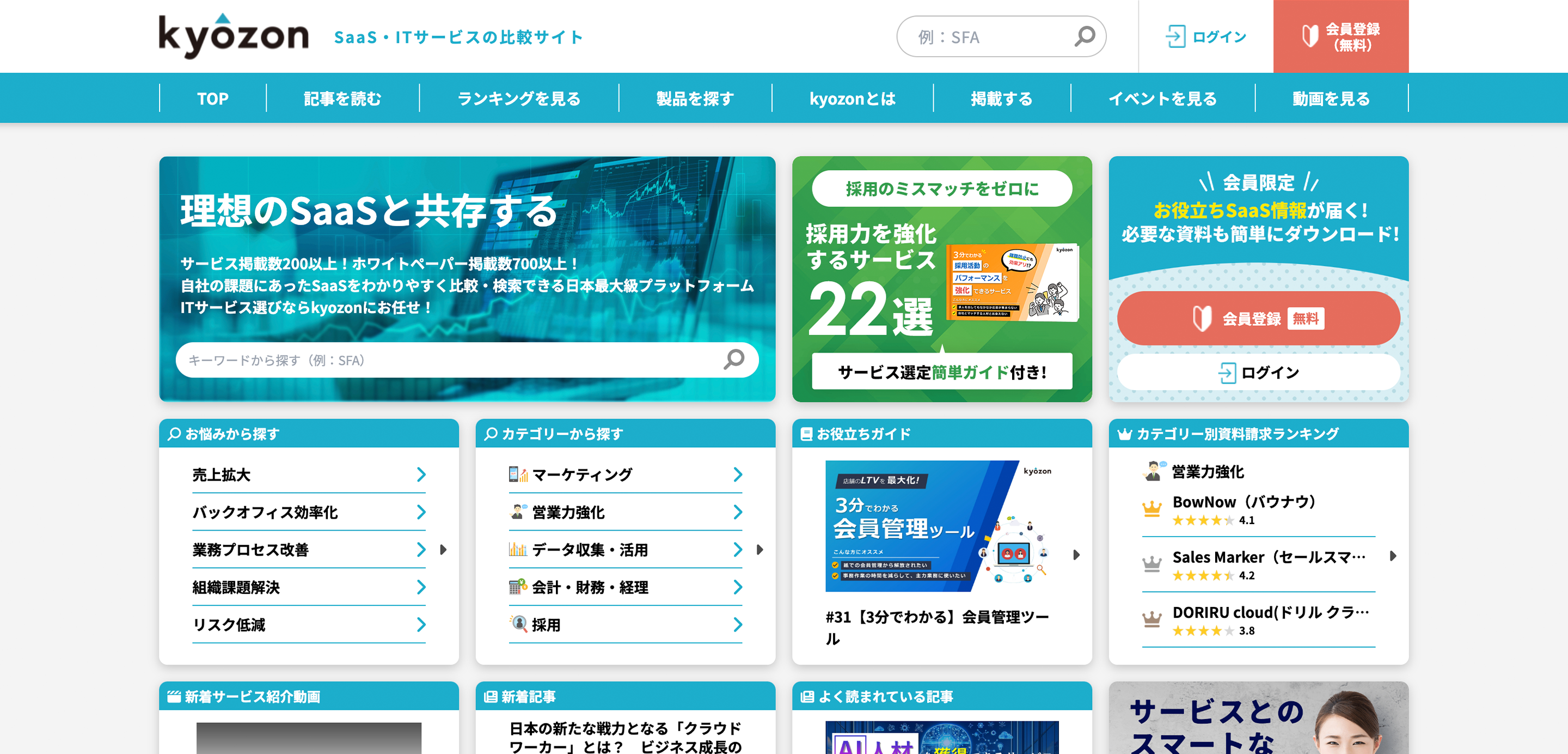Open 記事を読む in the navigation bar
Screen dimensions: 1568x754
click(342, 98)
